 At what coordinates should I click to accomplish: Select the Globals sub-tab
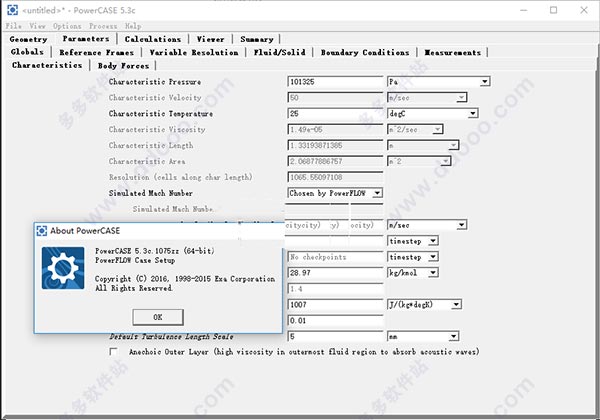click(27, 52)
